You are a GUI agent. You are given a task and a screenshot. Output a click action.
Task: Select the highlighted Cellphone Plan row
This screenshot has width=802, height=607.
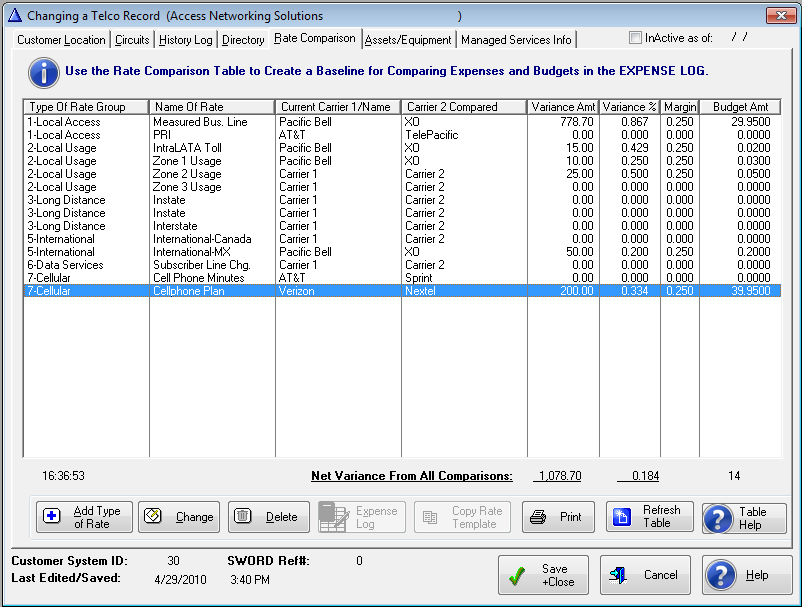(402, 290)
